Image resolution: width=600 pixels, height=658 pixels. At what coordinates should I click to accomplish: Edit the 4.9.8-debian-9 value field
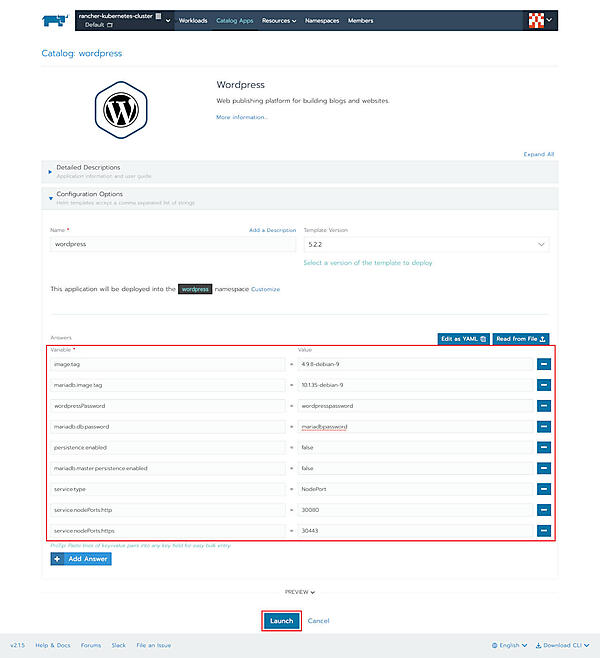(415, 364)
